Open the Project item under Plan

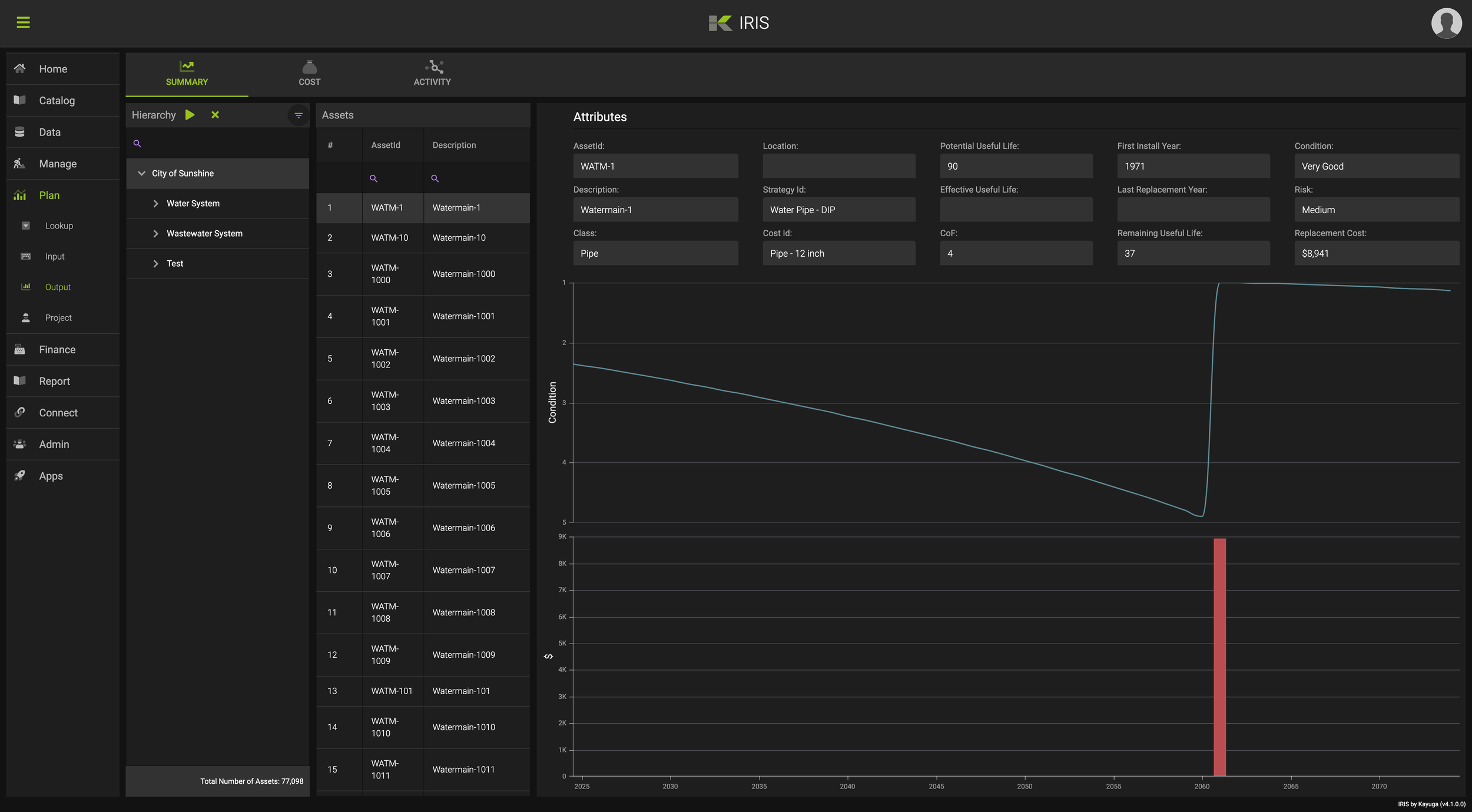coord(58,318)
